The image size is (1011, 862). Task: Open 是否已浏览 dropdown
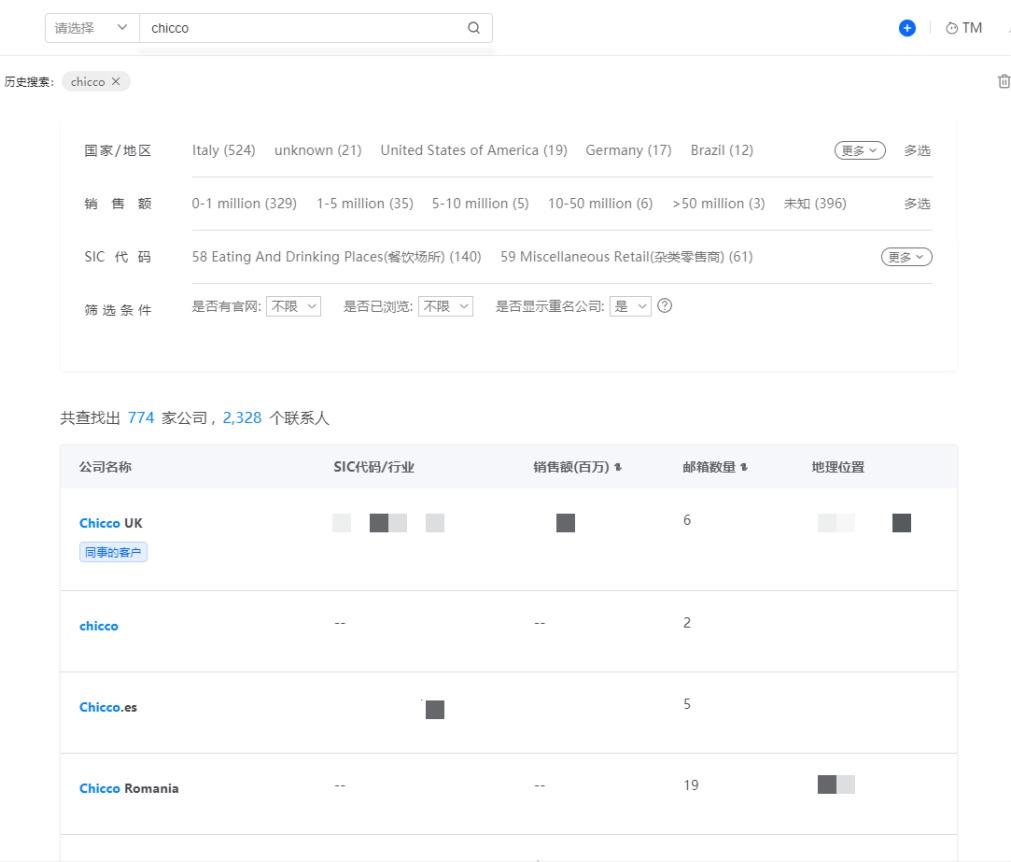(x=446, y=306)
